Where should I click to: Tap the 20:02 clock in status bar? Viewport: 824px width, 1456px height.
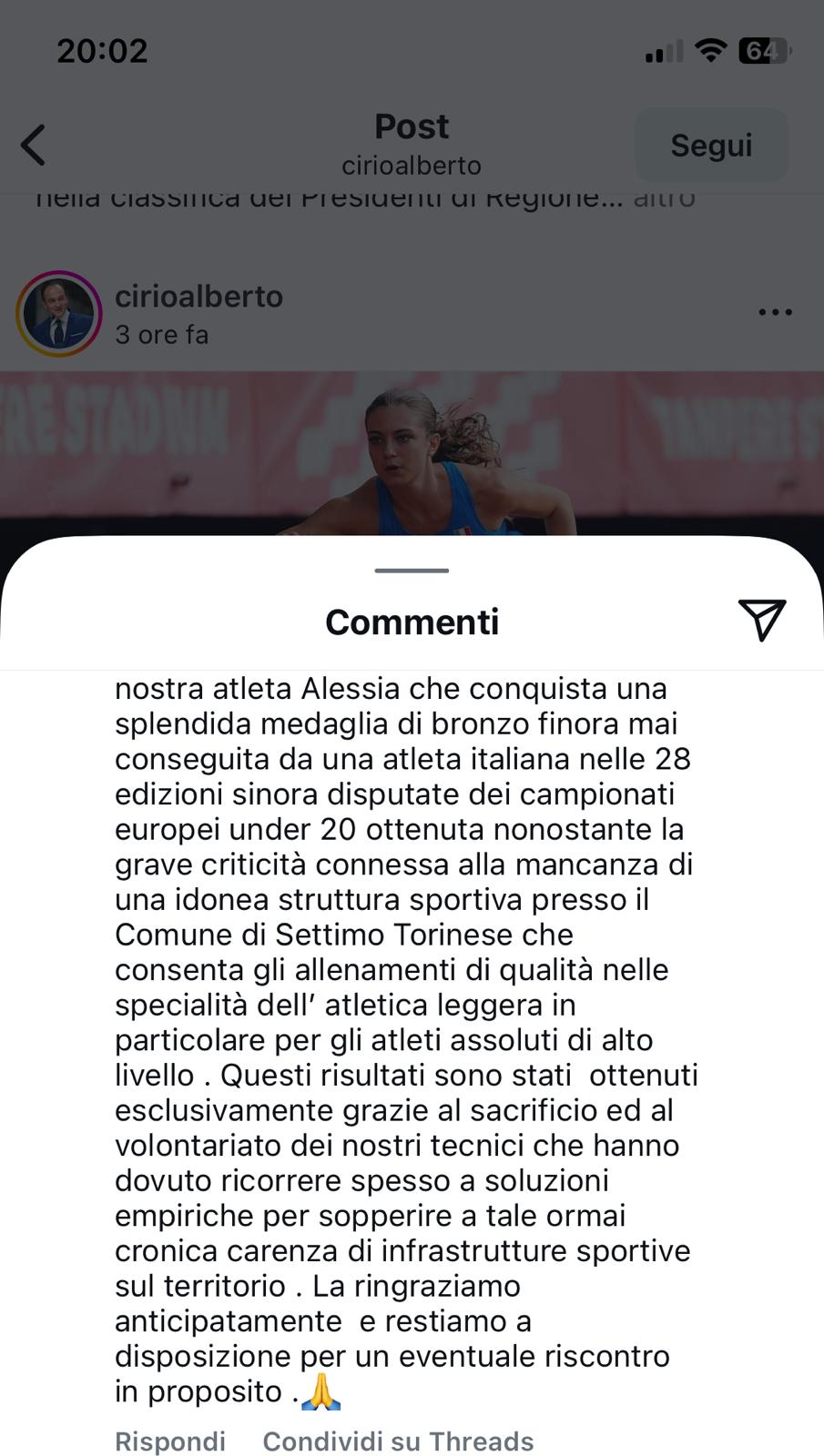pos(102,51)
